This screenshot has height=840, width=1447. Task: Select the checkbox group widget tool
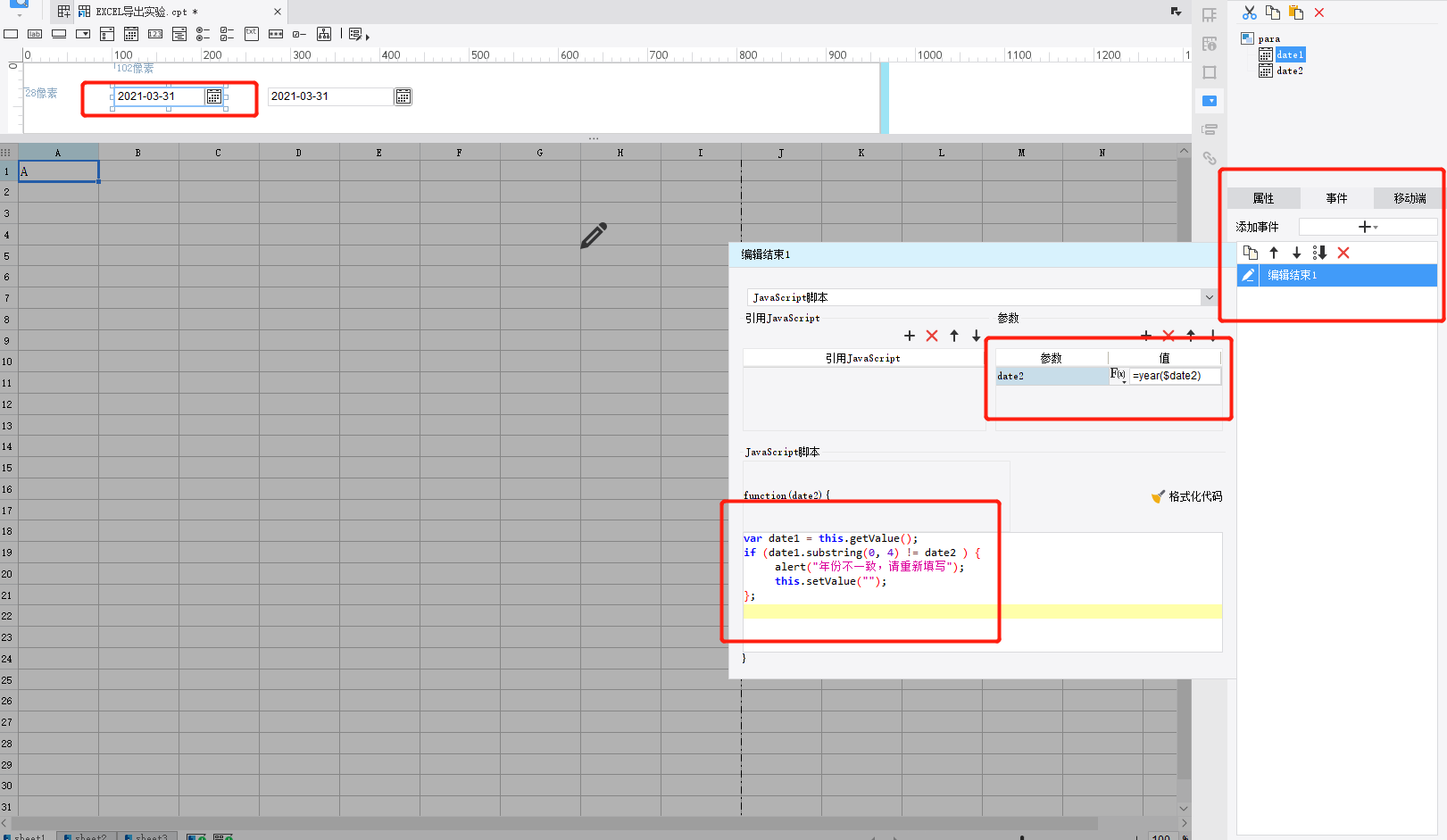coord(227,34)
